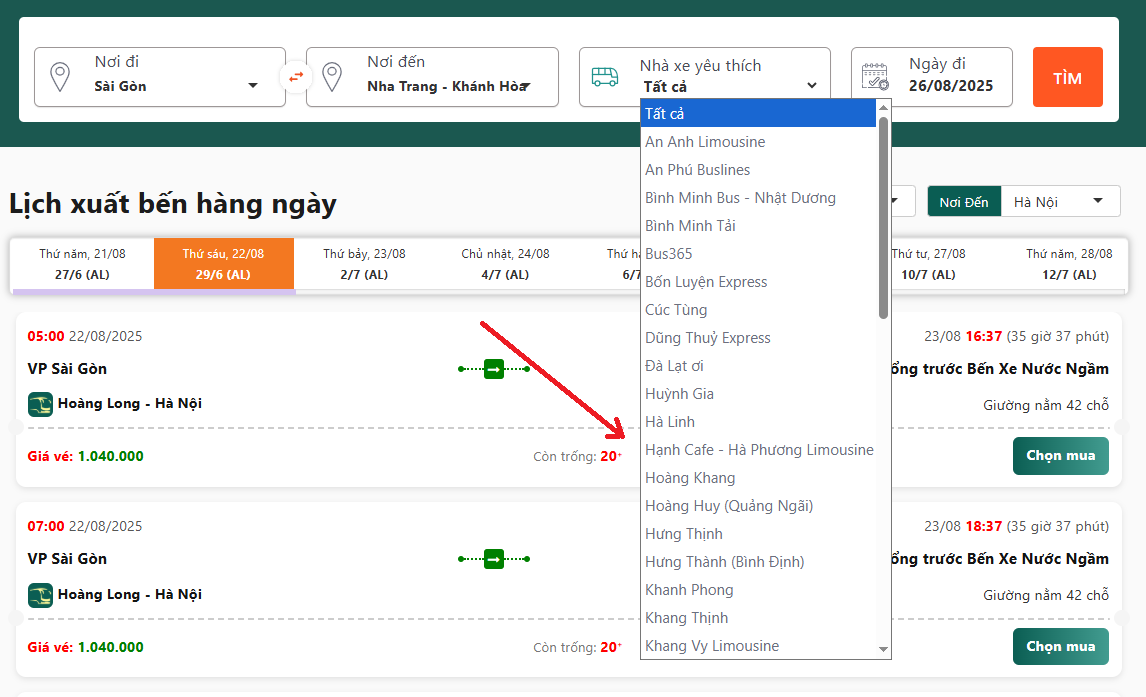1146x697 pixels.
Task: Select Hạnh Cafe - Hà Phương Limousine option
Action: point(758,450)
